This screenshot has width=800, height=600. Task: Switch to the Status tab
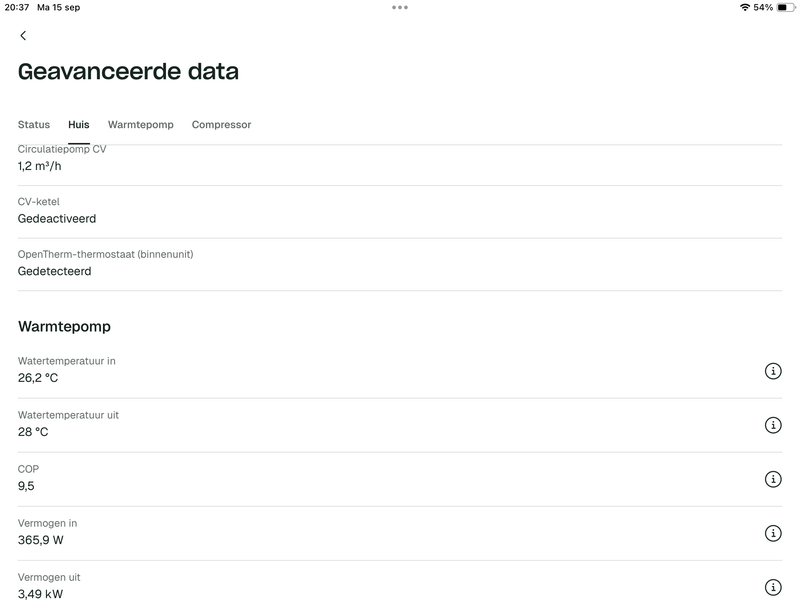tap(34, 125)
